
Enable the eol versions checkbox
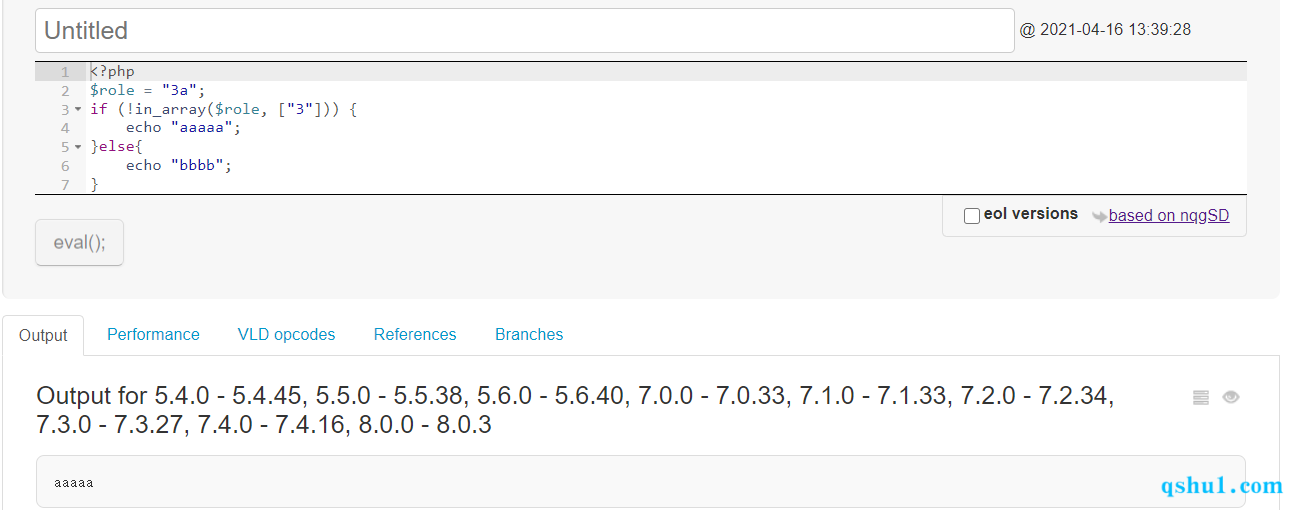[972, 215]
